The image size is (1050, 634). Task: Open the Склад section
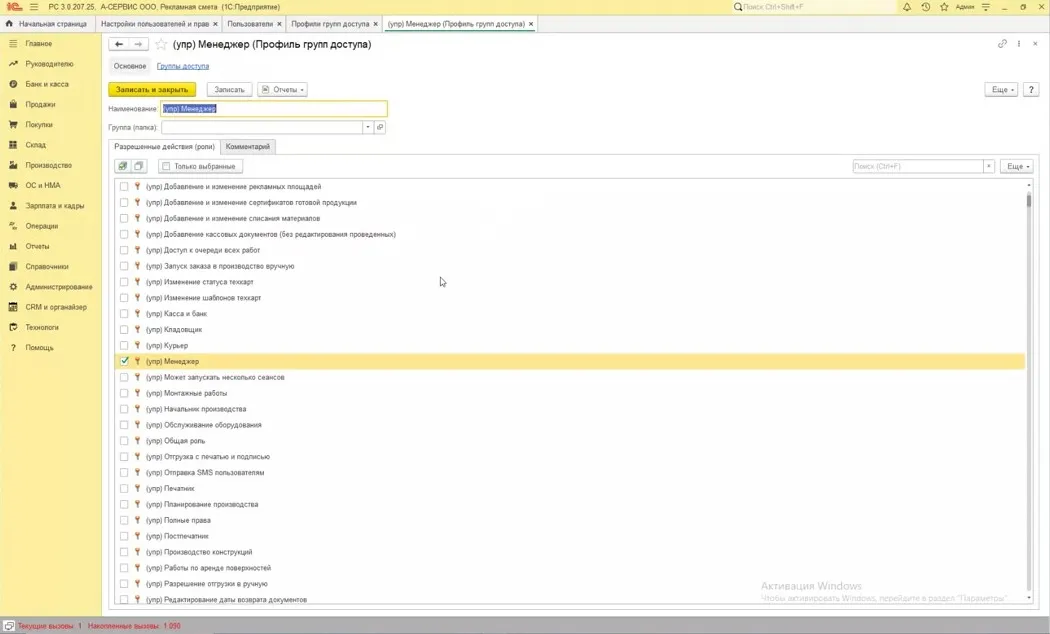(35, 145)
